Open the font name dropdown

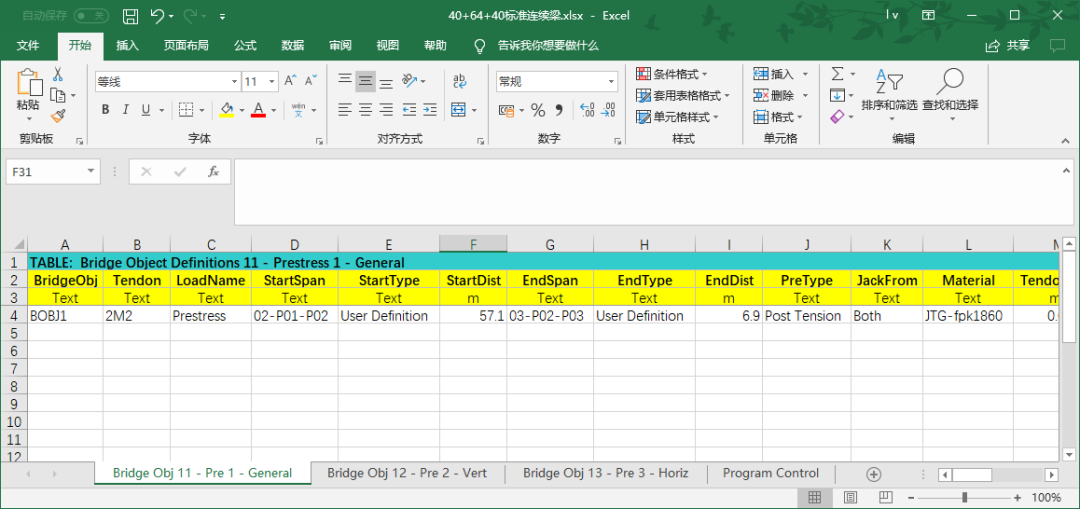click(x=234, y=81)
